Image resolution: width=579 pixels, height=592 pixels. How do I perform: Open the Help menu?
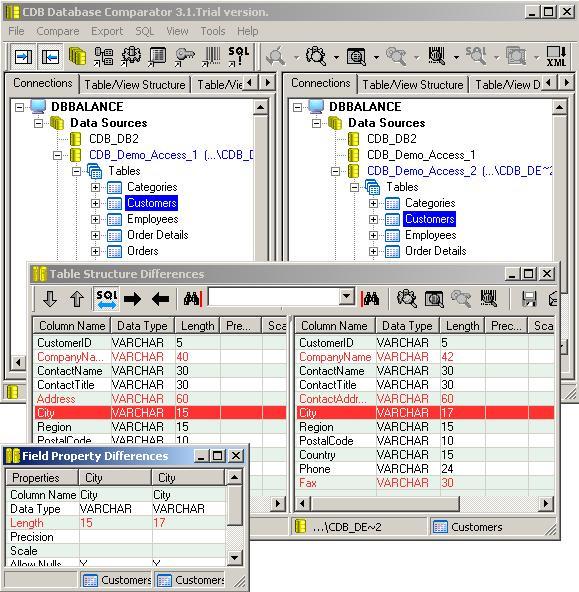[x=248, y=31]
